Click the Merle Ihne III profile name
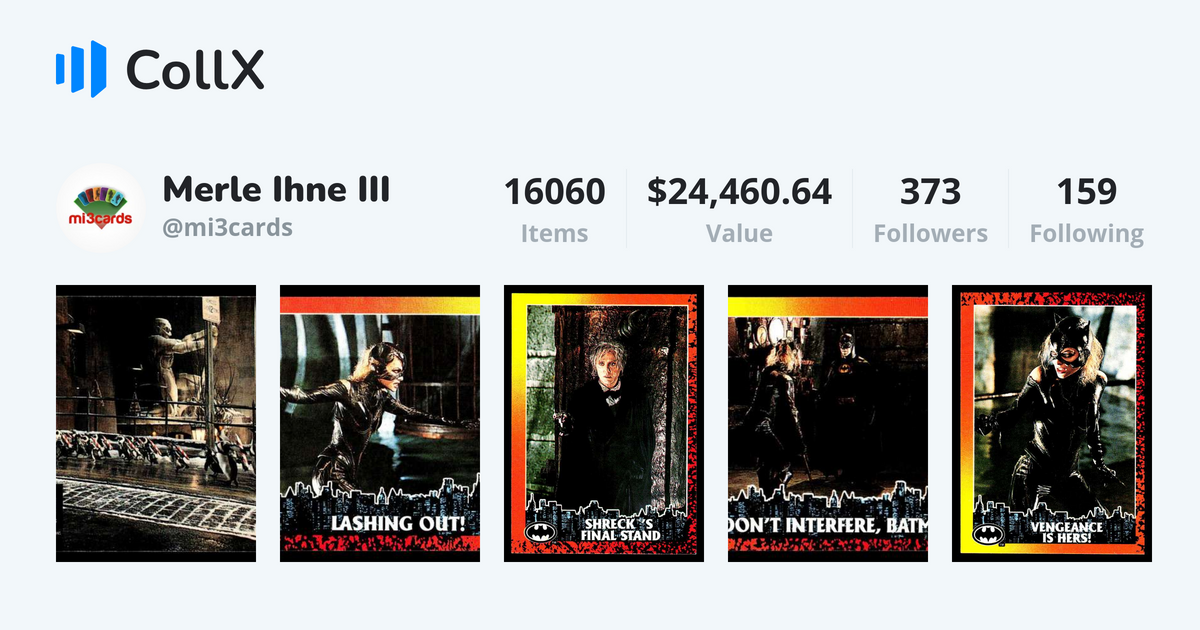 pyautogui.click(x=276, y=189)
